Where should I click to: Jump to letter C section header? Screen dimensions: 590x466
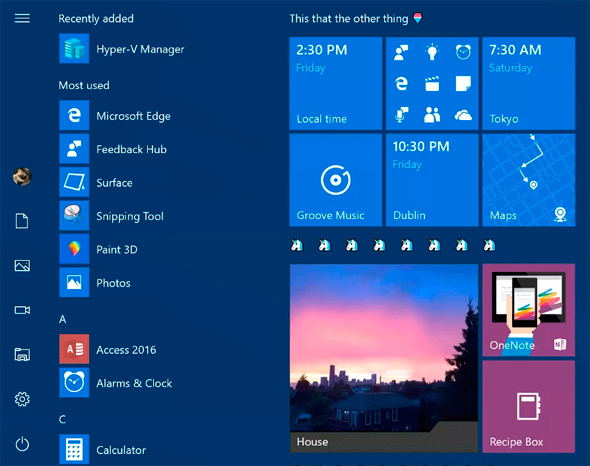tap(62, 419)
